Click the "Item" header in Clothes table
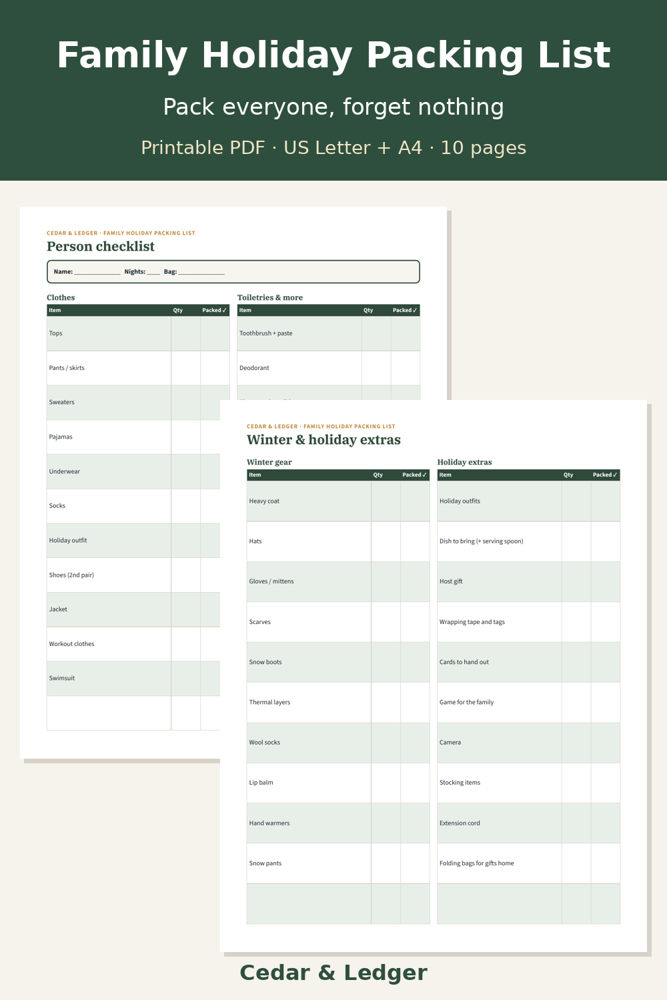Image resolution: width=667 pixels, height=1000 pixels. pyautogui.click(x=55, y=310)
